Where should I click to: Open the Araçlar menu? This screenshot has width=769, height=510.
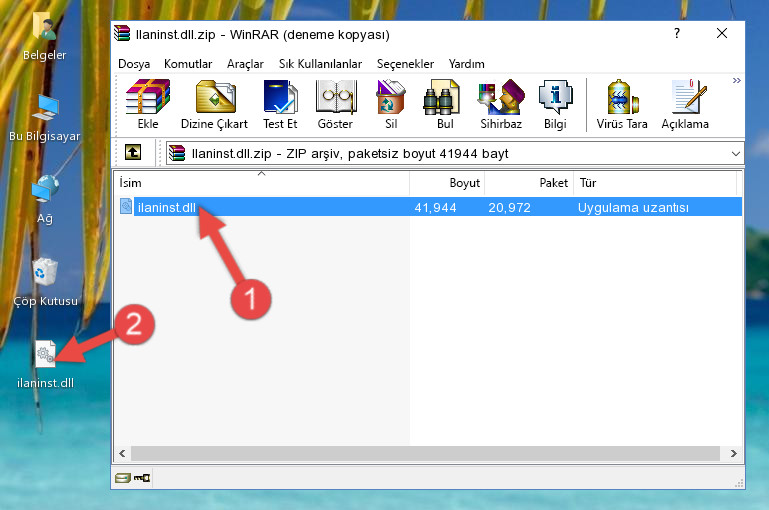pos(245,64)
